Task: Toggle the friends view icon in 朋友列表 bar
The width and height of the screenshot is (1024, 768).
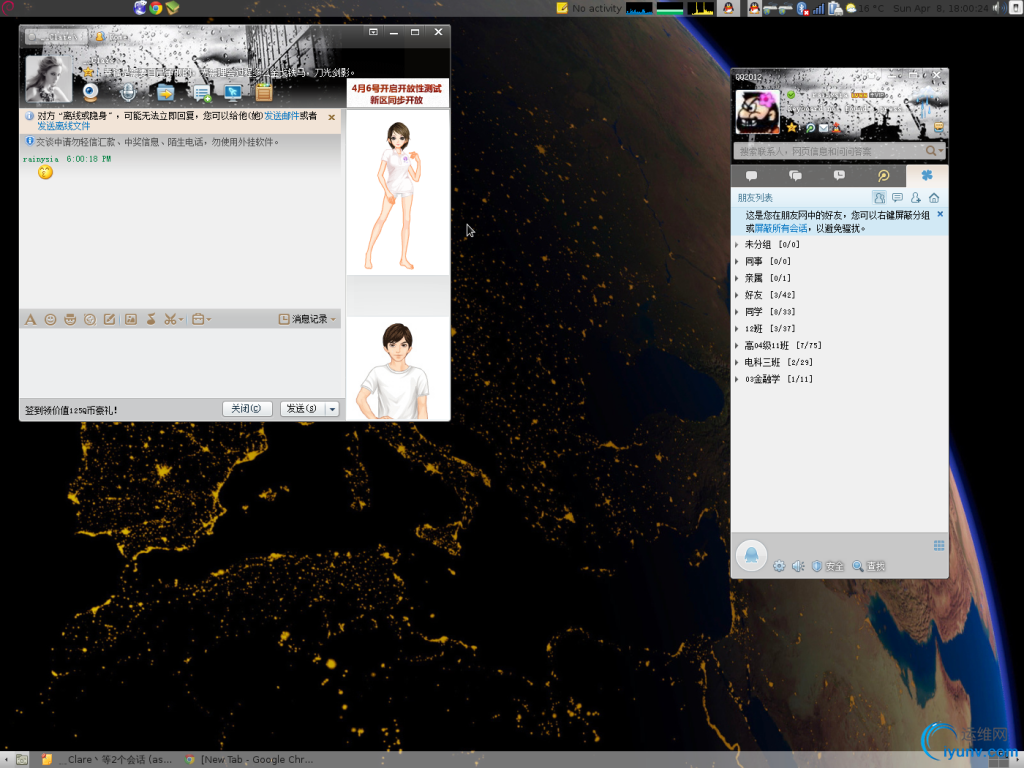Action: point(879,198)
